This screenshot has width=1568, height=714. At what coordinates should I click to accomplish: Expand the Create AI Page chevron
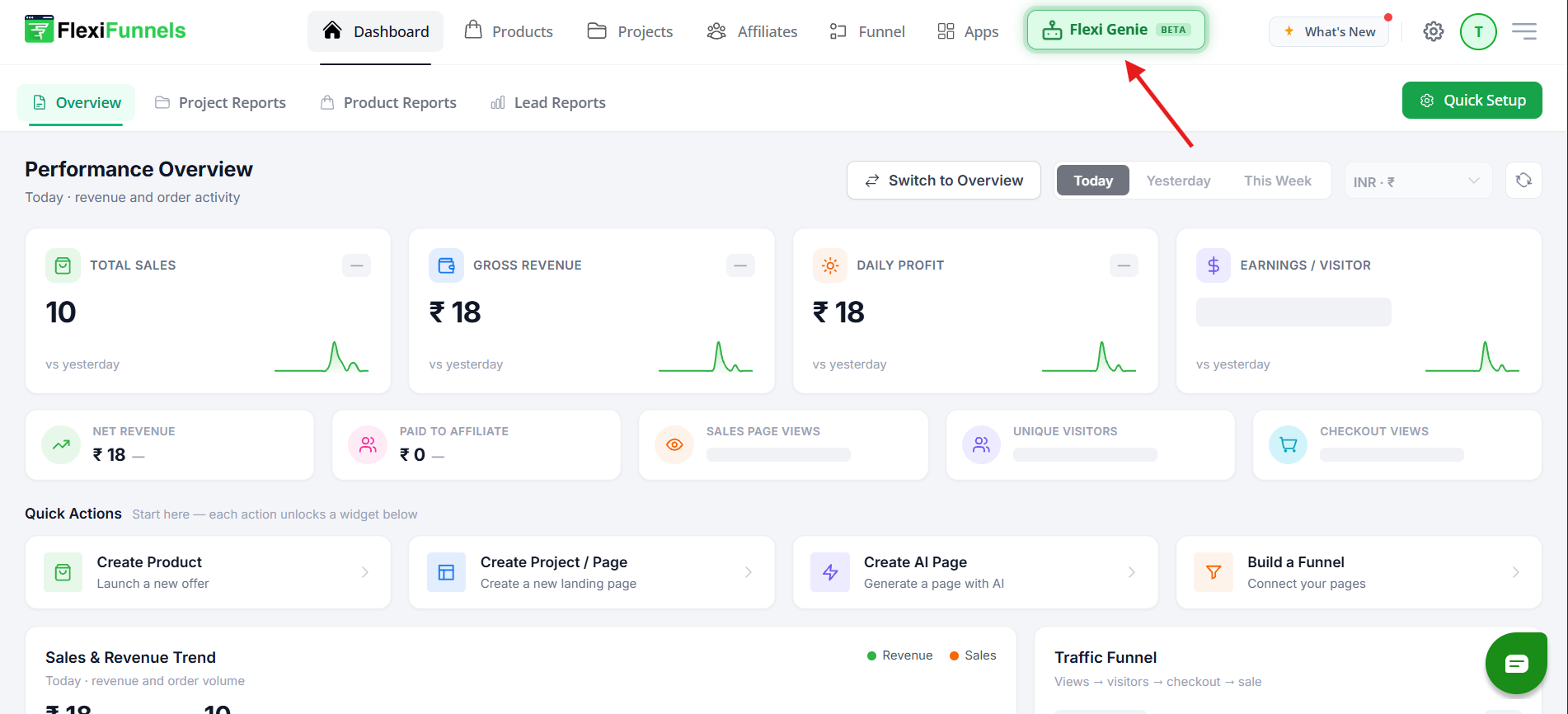click(x=1132, y=572)
